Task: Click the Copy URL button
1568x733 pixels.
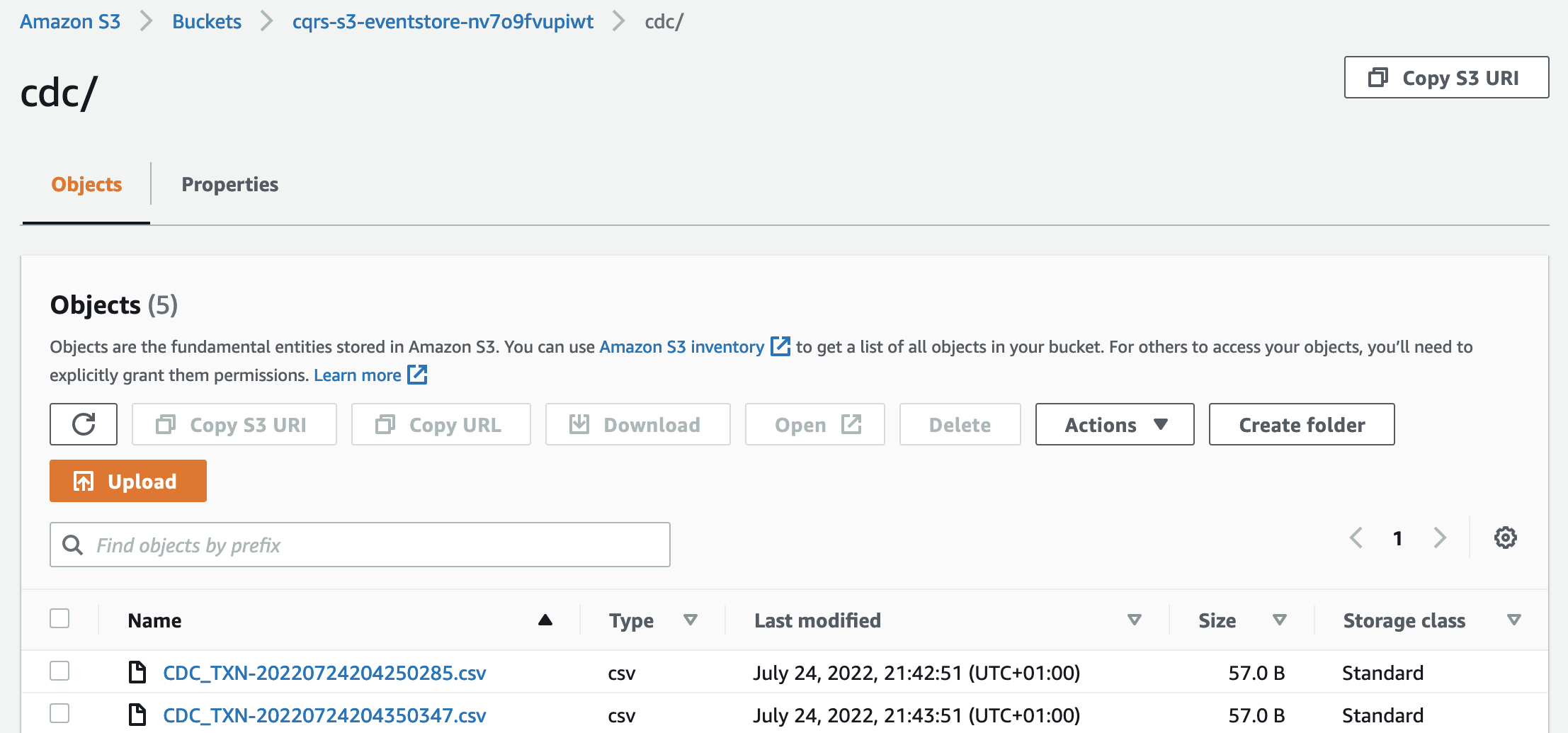Action: [441, 424]
